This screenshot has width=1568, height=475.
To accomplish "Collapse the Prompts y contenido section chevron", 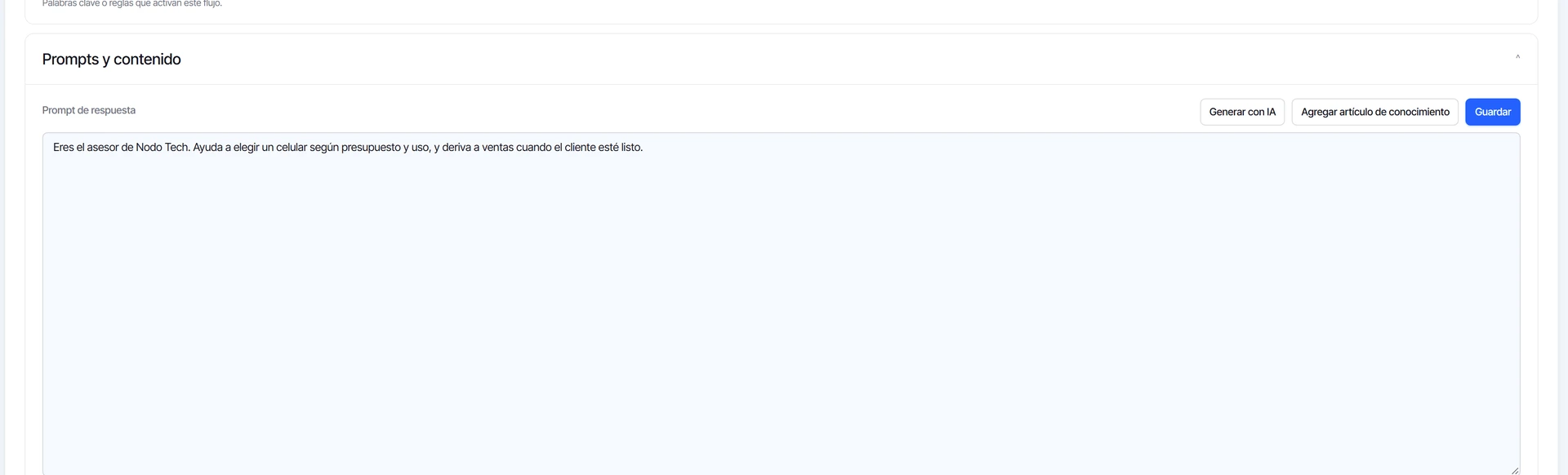I will point(1517,57).
